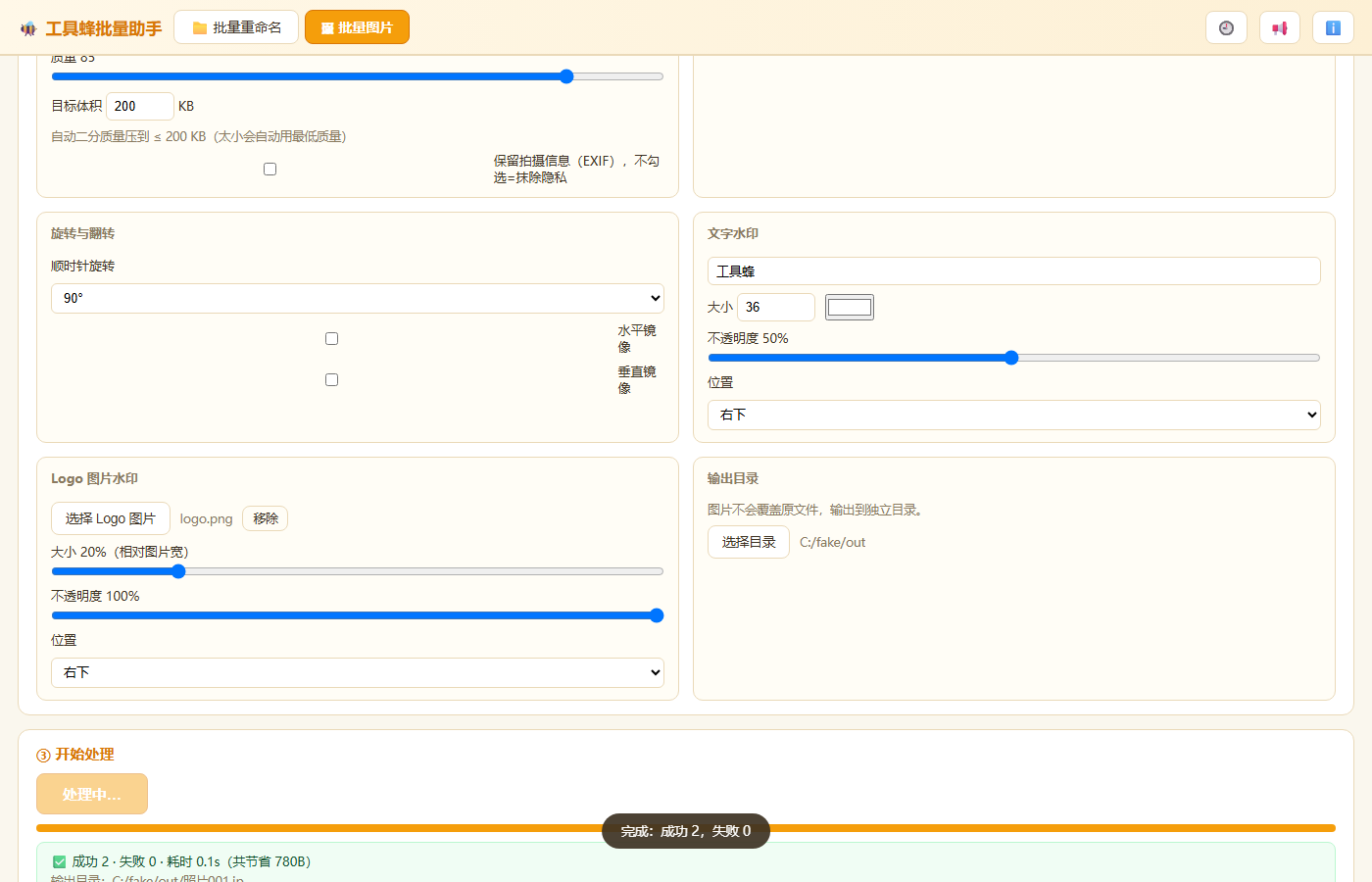The height and width of the screenshot is (882, 1372).
Task: Click the C:/fake/out output path text
Action: point(833,542)
